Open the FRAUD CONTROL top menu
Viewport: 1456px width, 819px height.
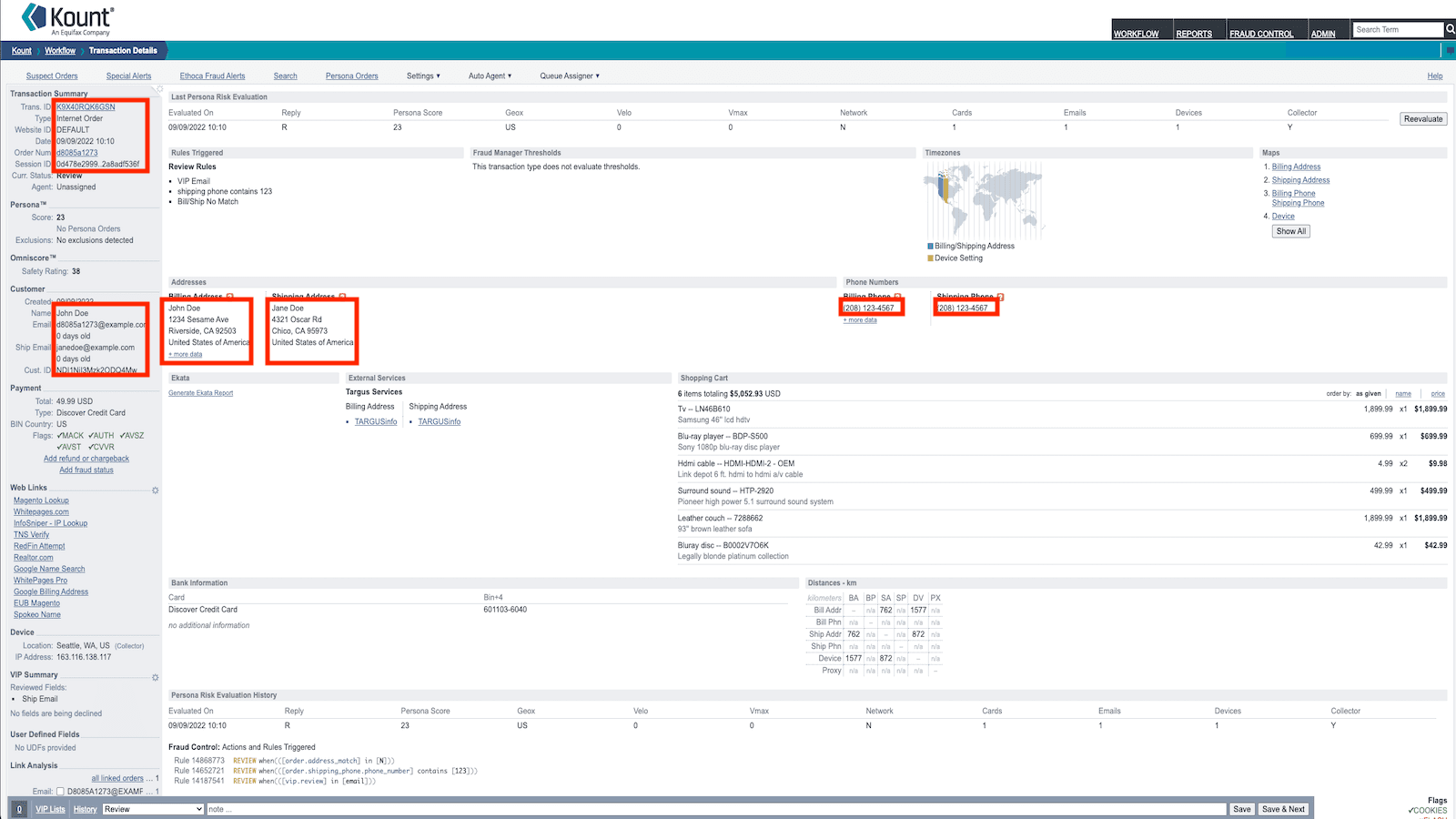pos(1261,34)
